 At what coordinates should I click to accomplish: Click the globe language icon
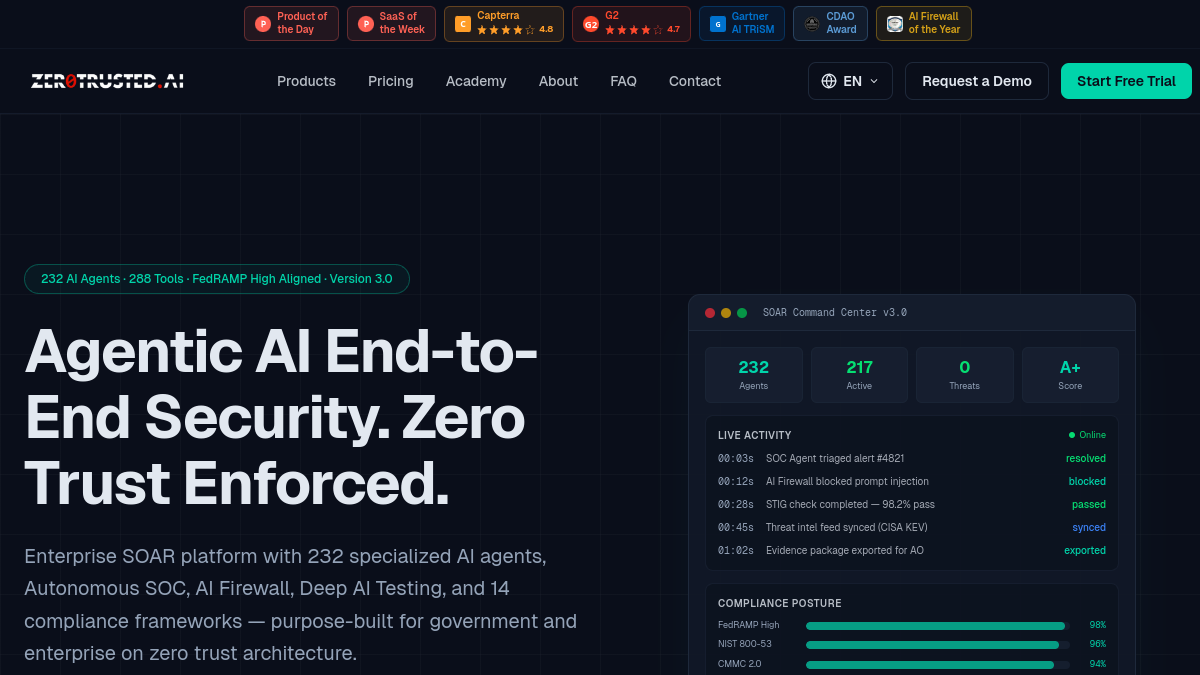(829, 81)
